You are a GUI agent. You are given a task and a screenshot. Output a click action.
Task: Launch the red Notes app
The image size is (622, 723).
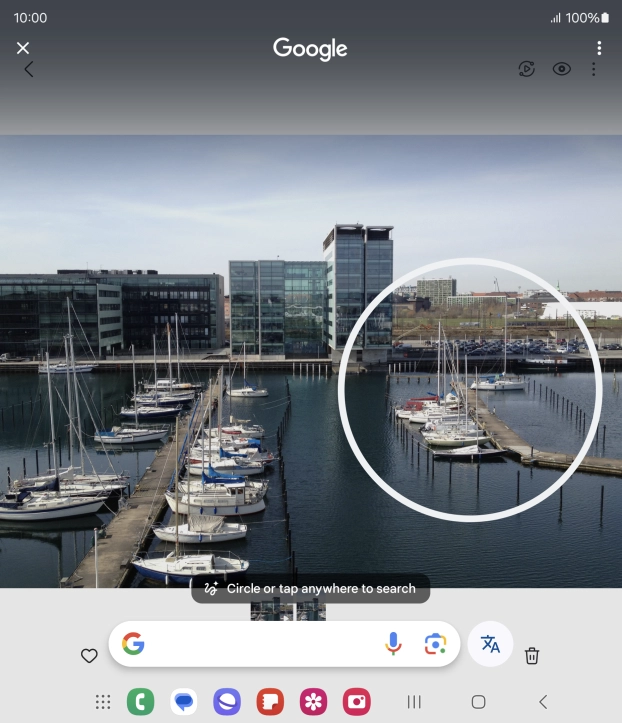pyautogui.click(x=270, y=702)
